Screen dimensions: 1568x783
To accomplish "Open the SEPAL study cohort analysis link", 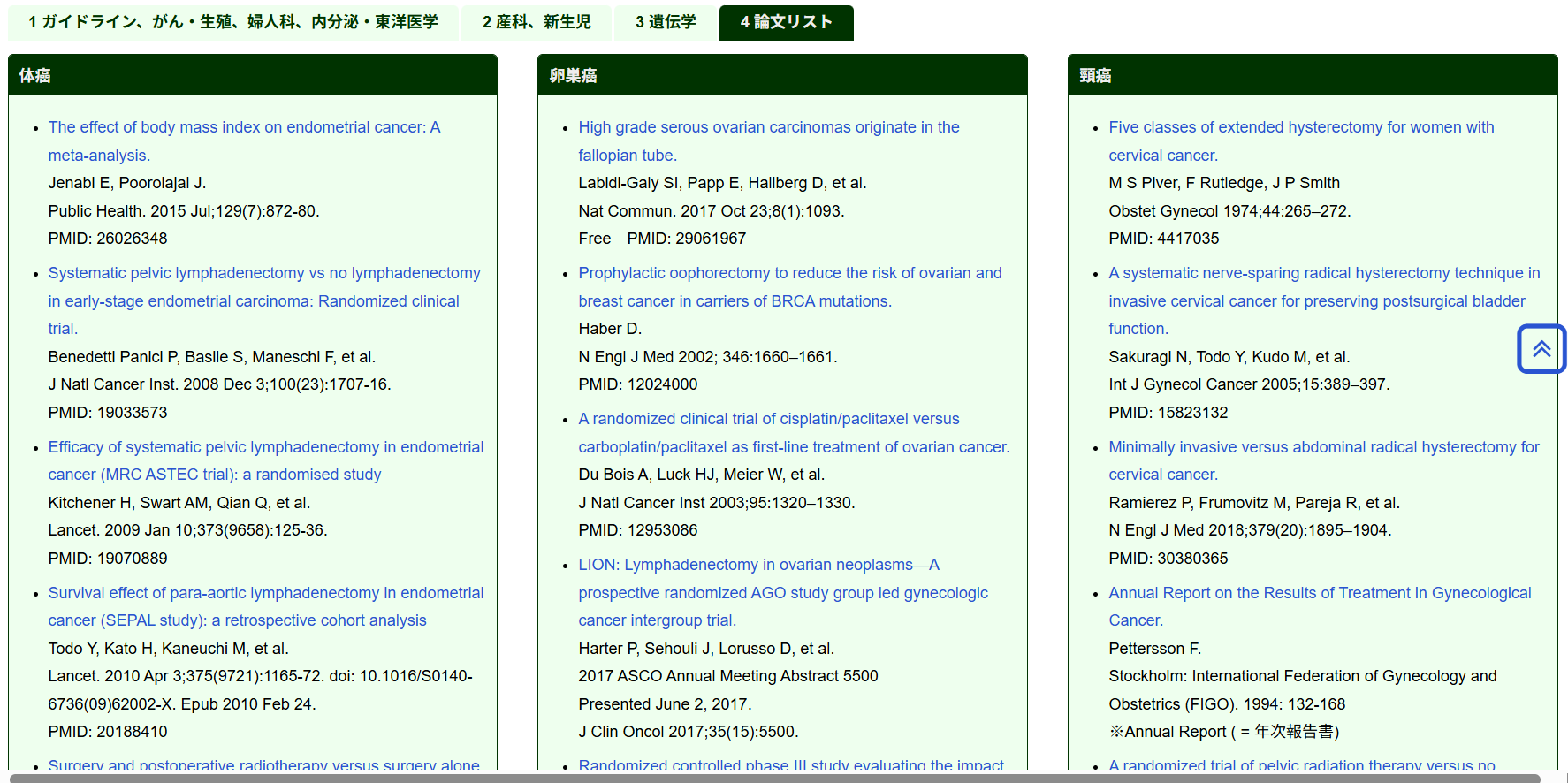I will tap(265, 593).
